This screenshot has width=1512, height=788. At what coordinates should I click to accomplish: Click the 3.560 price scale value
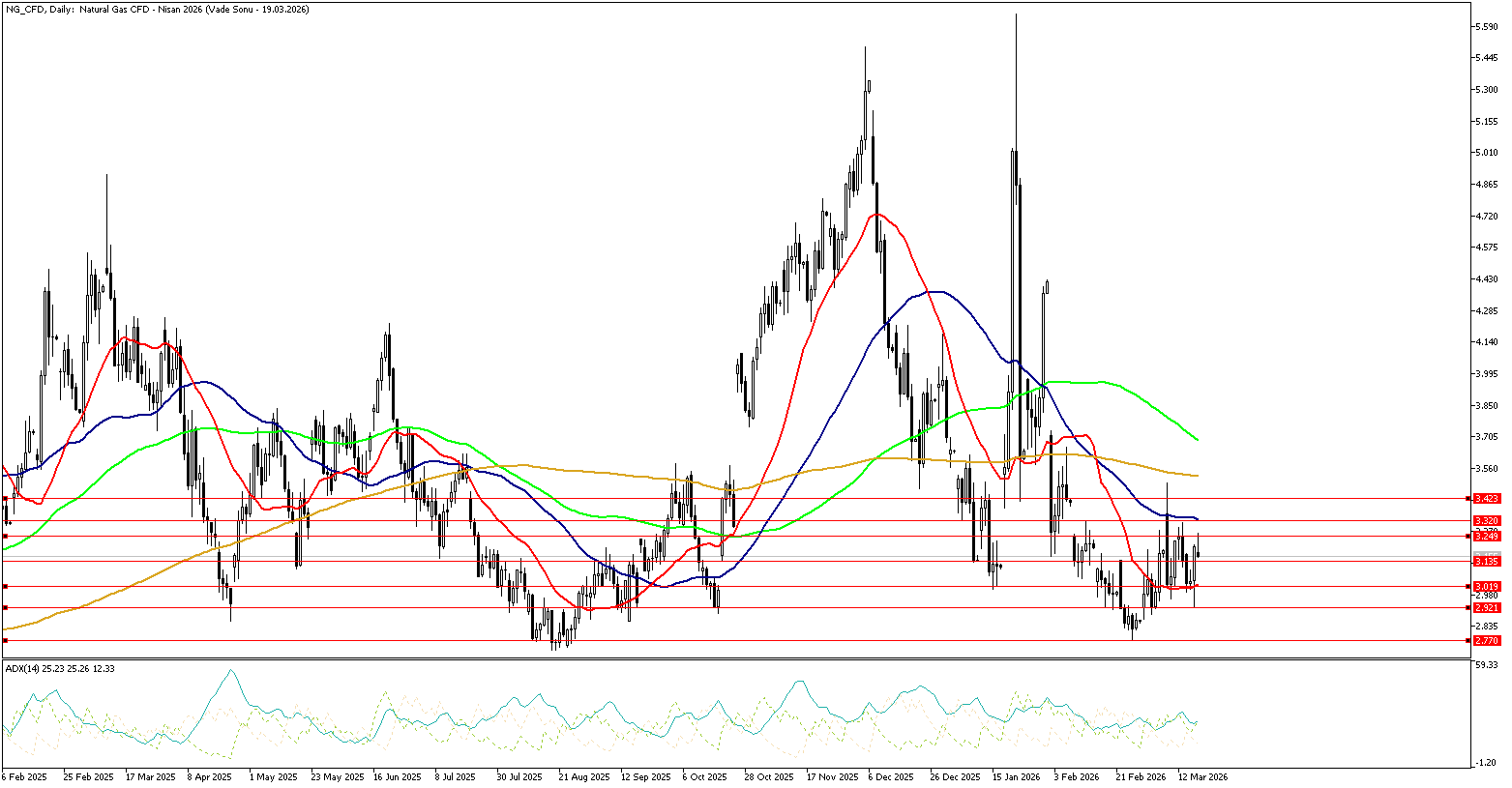1487,468
